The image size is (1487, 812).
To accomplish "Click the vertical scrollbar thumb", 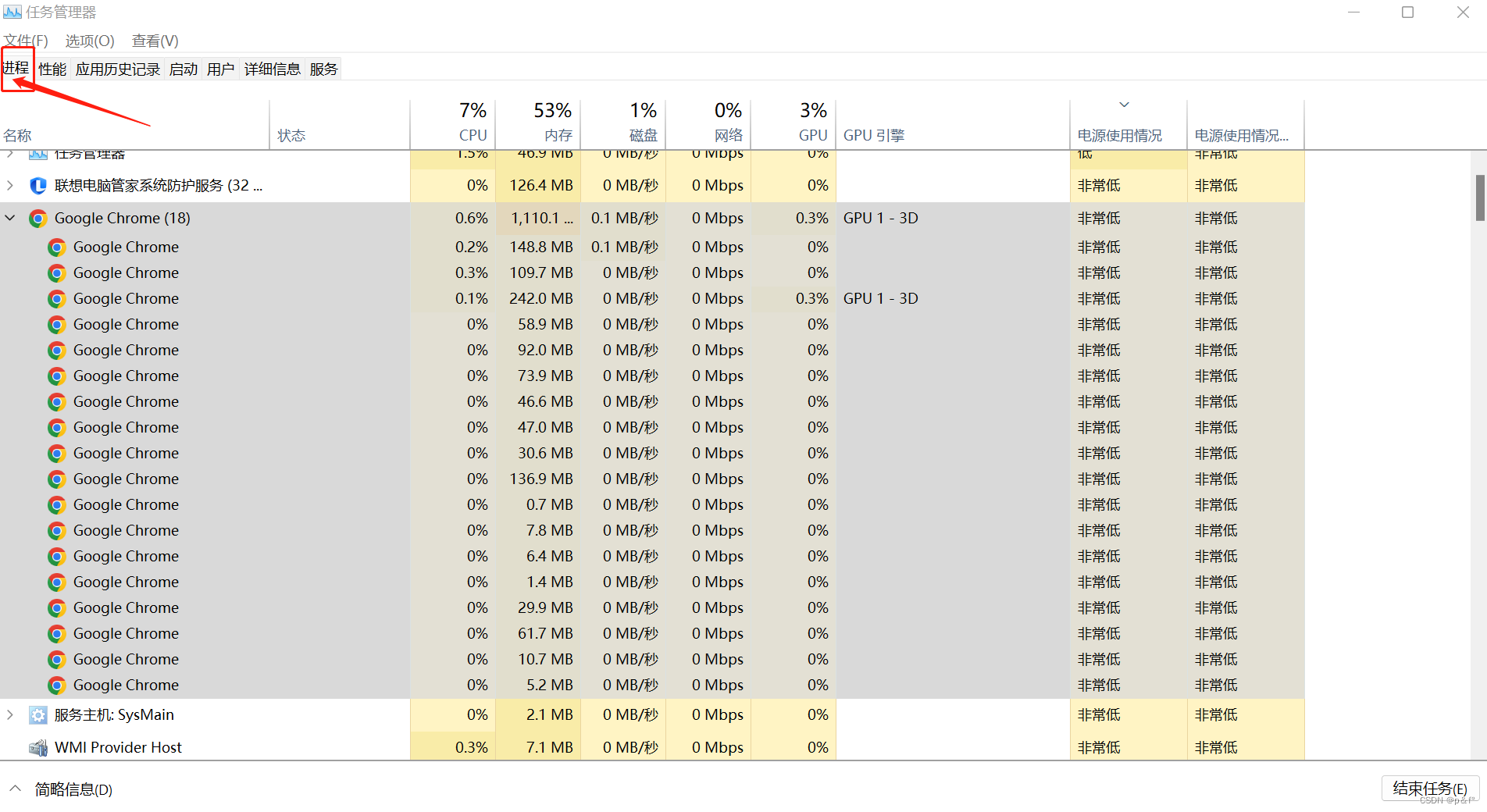I will (1479, 198).
